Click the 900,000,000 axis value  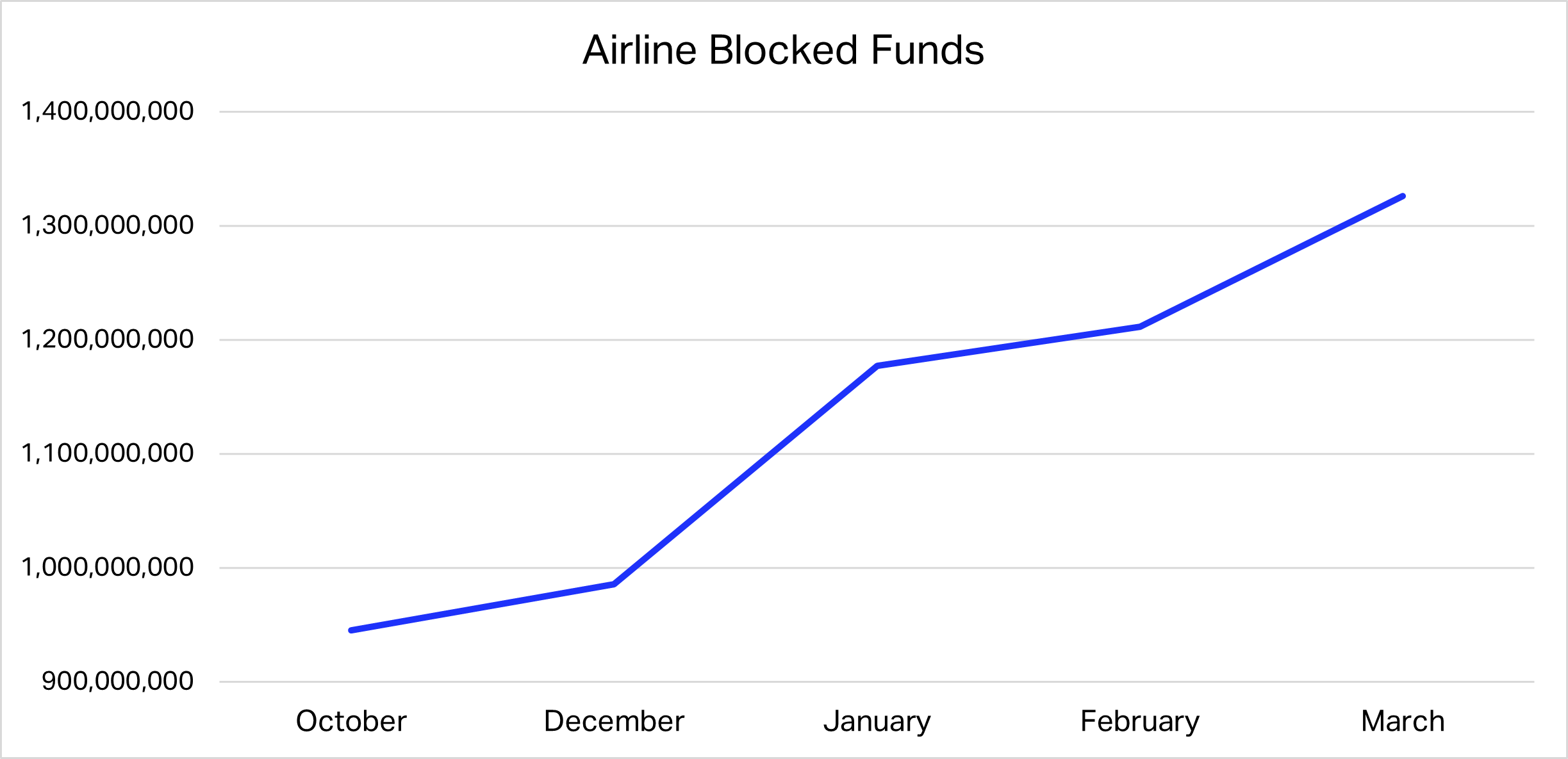(x=117, y=681)
